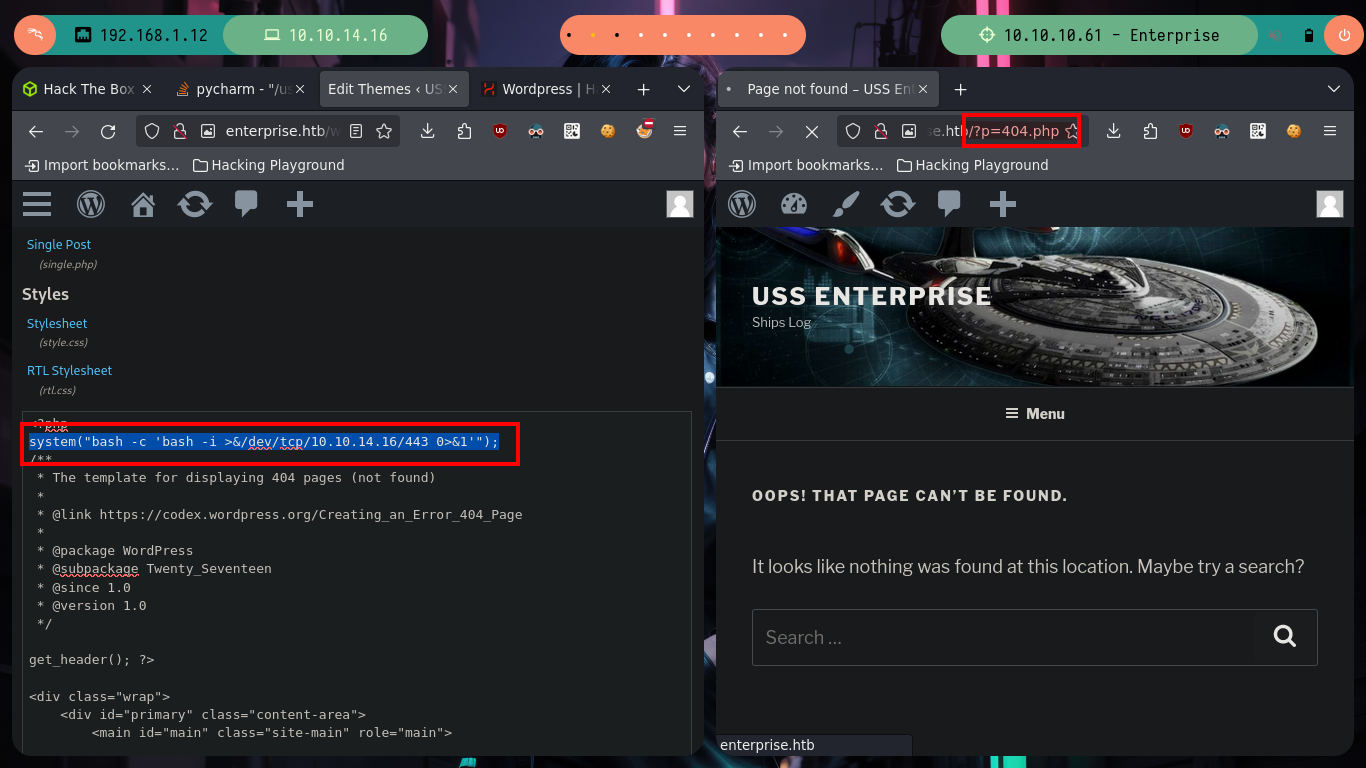Toggle the WordPress admin menu hamburger, left window
The height and width of the screenshot is (768, 1366).
37,204
